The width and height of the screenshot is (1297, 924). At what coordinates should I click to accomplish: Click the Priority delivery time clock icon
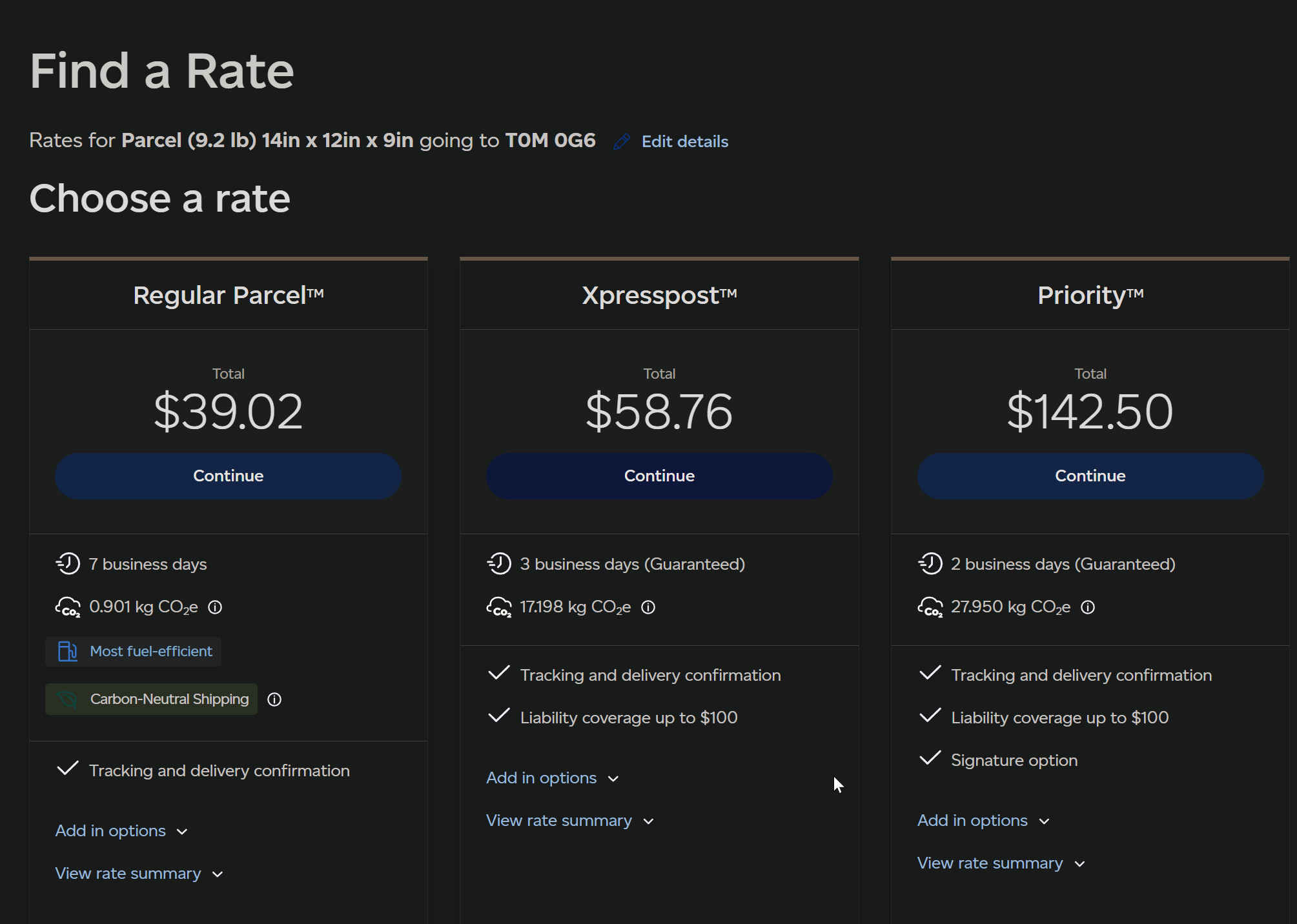[x=930, y=564]
